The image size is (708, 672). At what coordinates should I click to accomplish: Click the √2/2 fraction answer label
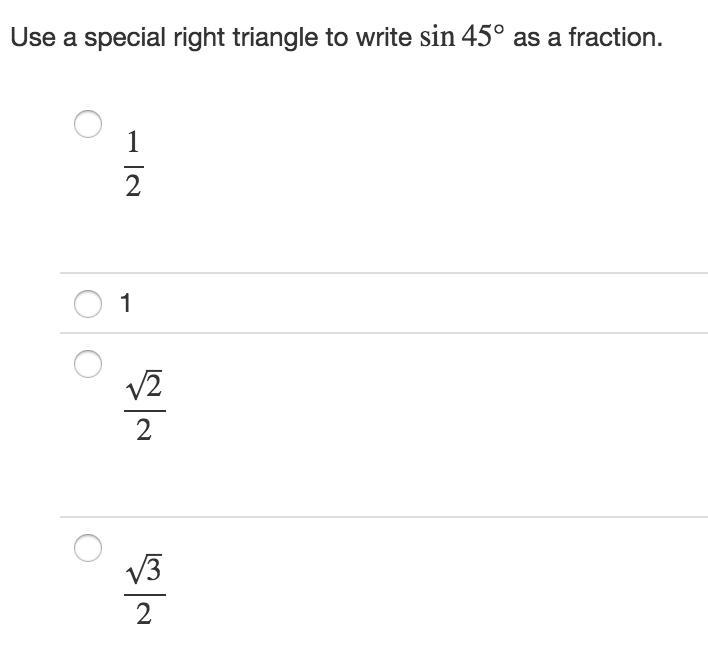click(x=144, y=406)
